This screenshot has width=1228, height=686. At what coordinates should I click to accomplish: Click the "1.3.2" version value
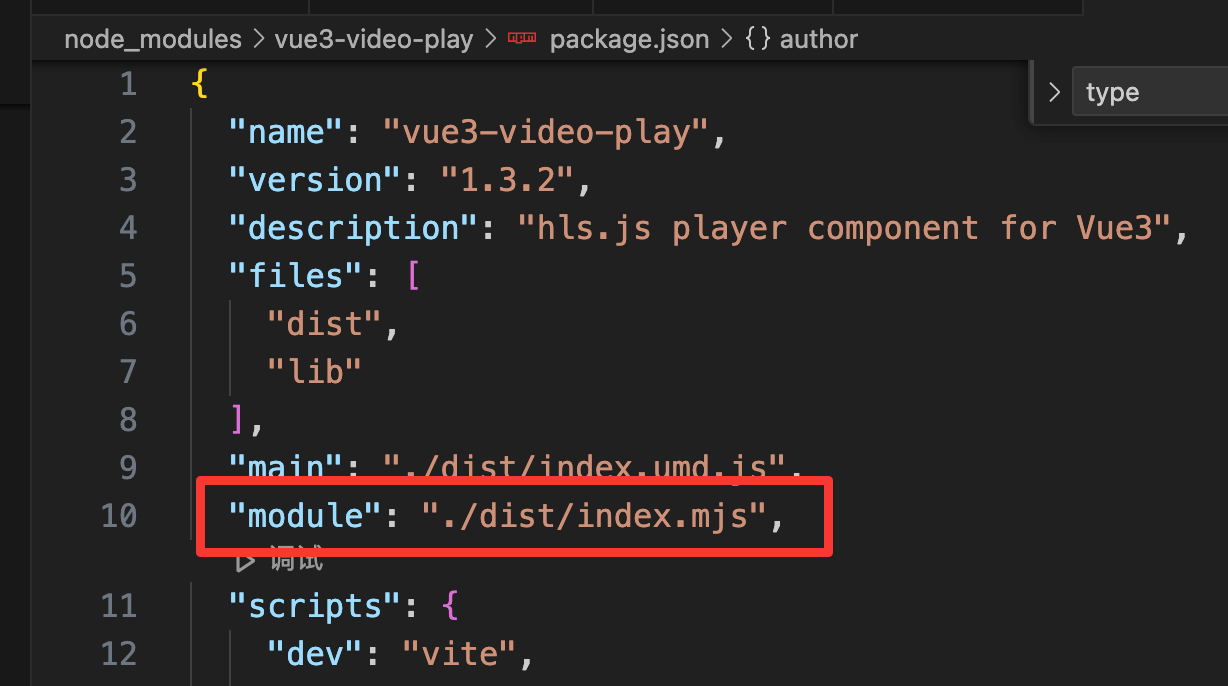coord(508,180)
